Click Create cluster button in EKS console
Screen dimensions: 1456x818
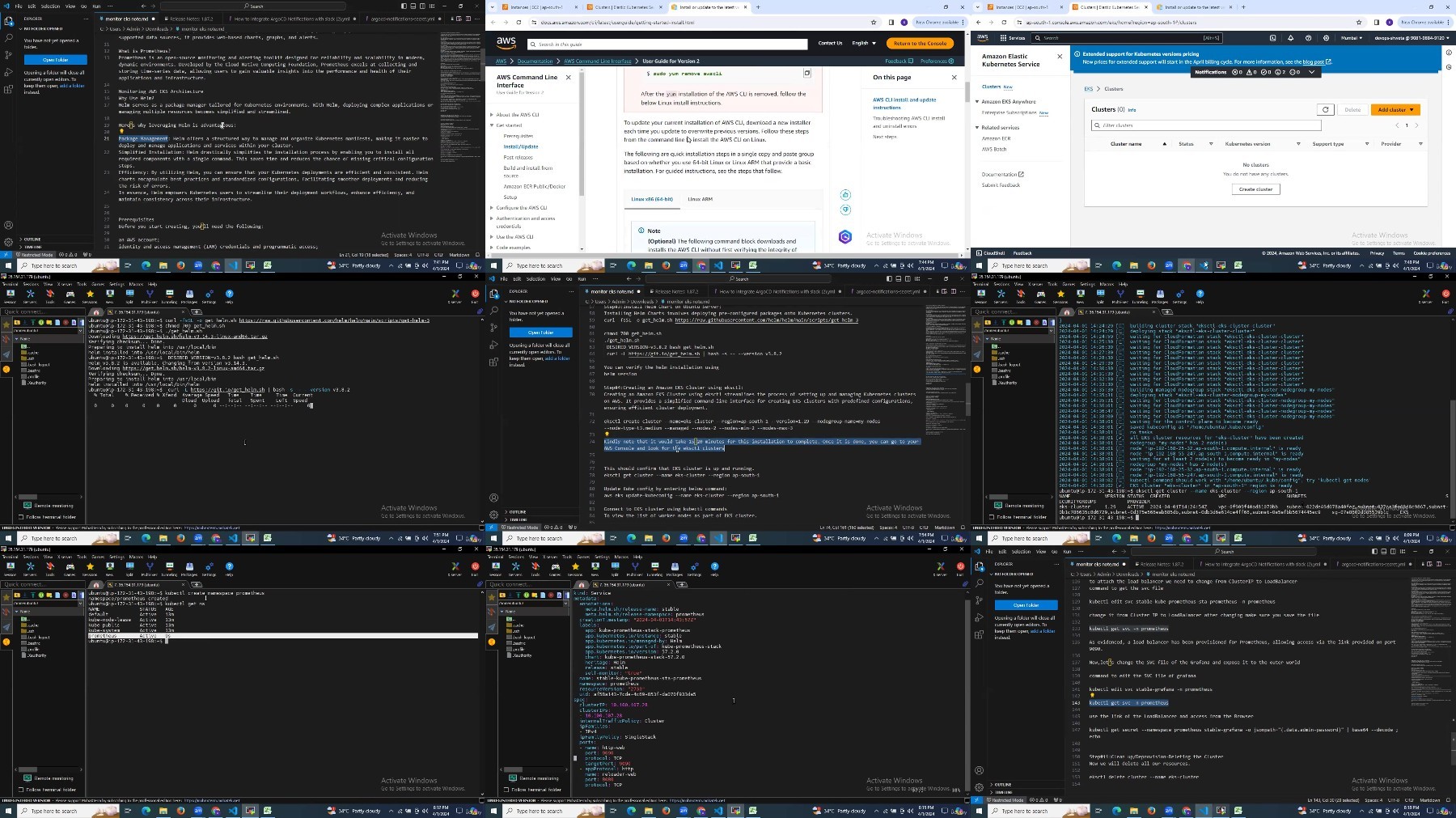click(1255, 189)
